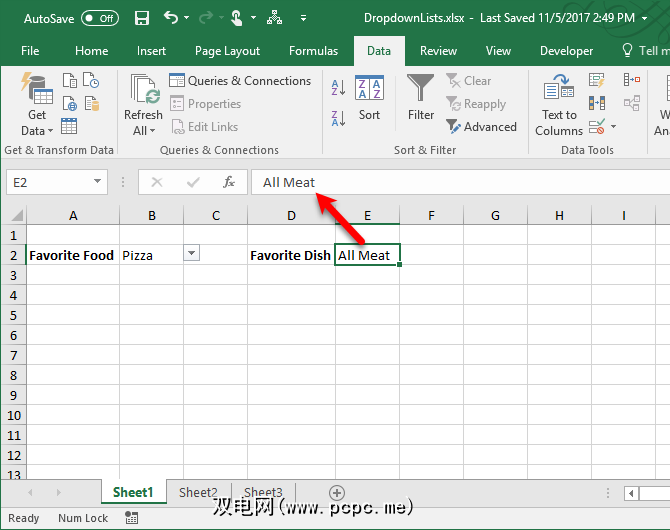Add a new sheet with plus icon
670x530 pixels.
(x=337, y=492)
